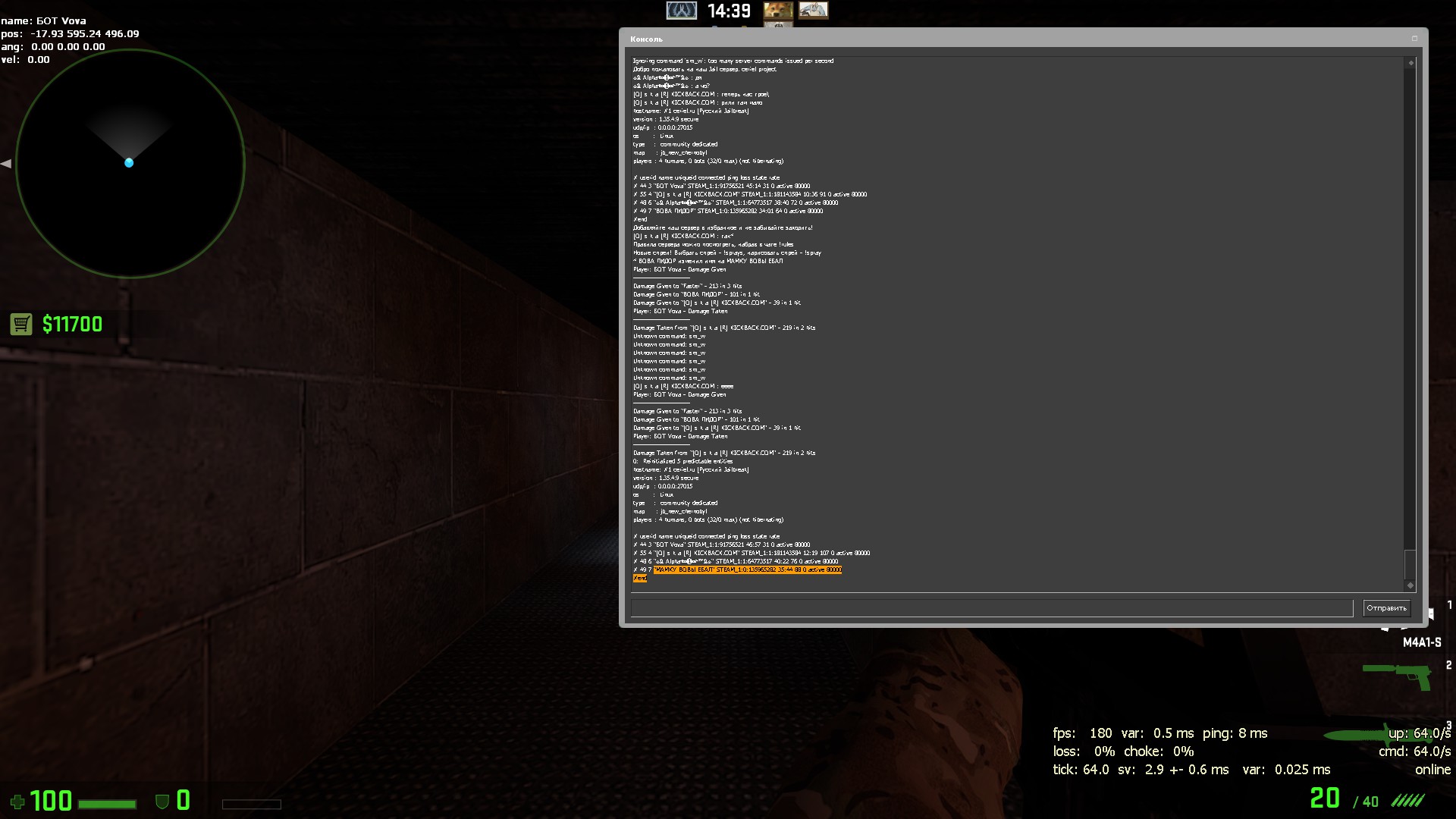Viewport: 1456px width, 819px height.
Task: Click the console scrollbar up arrow
Action: (x=1410, y=63)
